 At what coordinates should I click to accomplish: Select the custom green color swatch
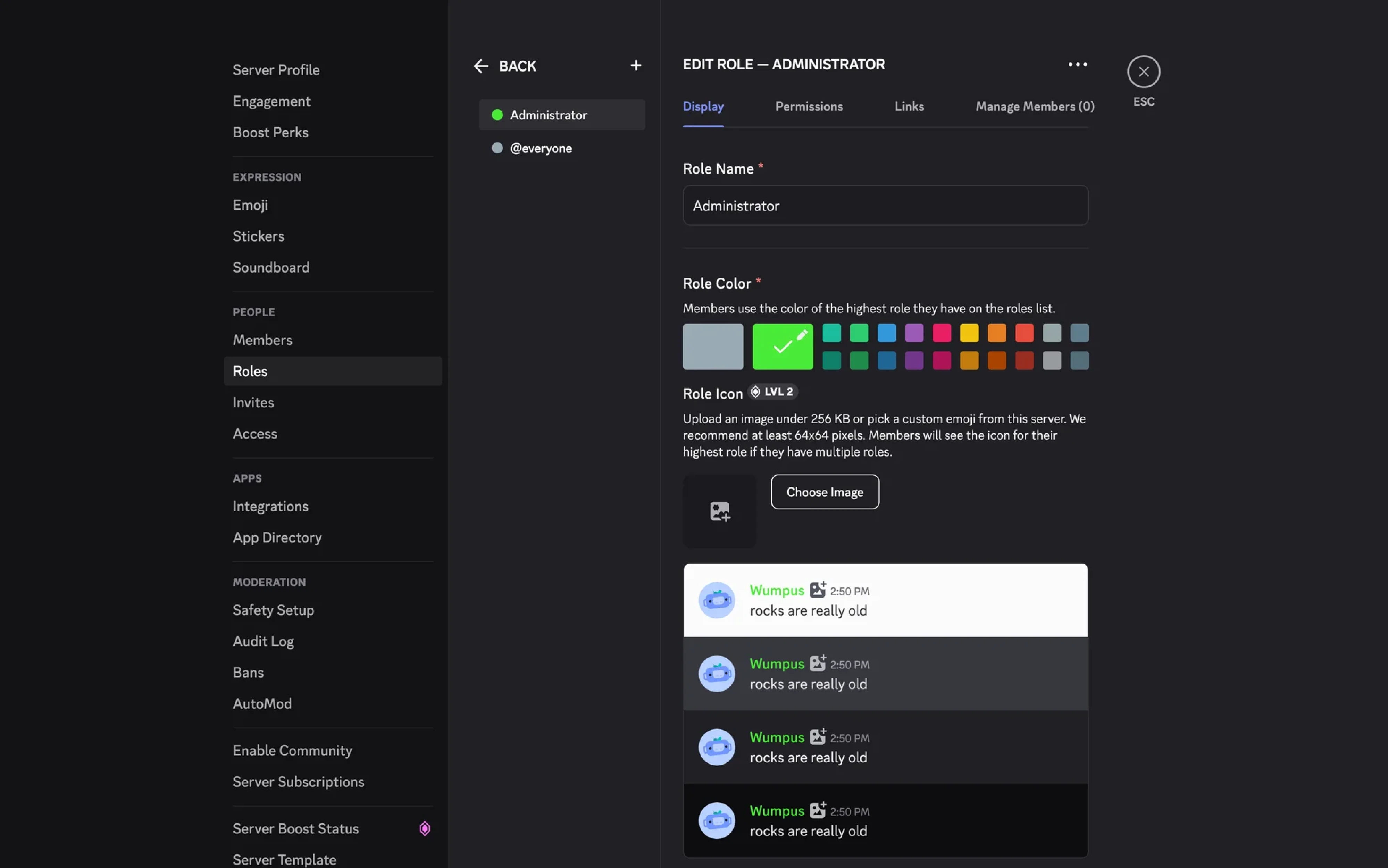[x=783, y=347]
